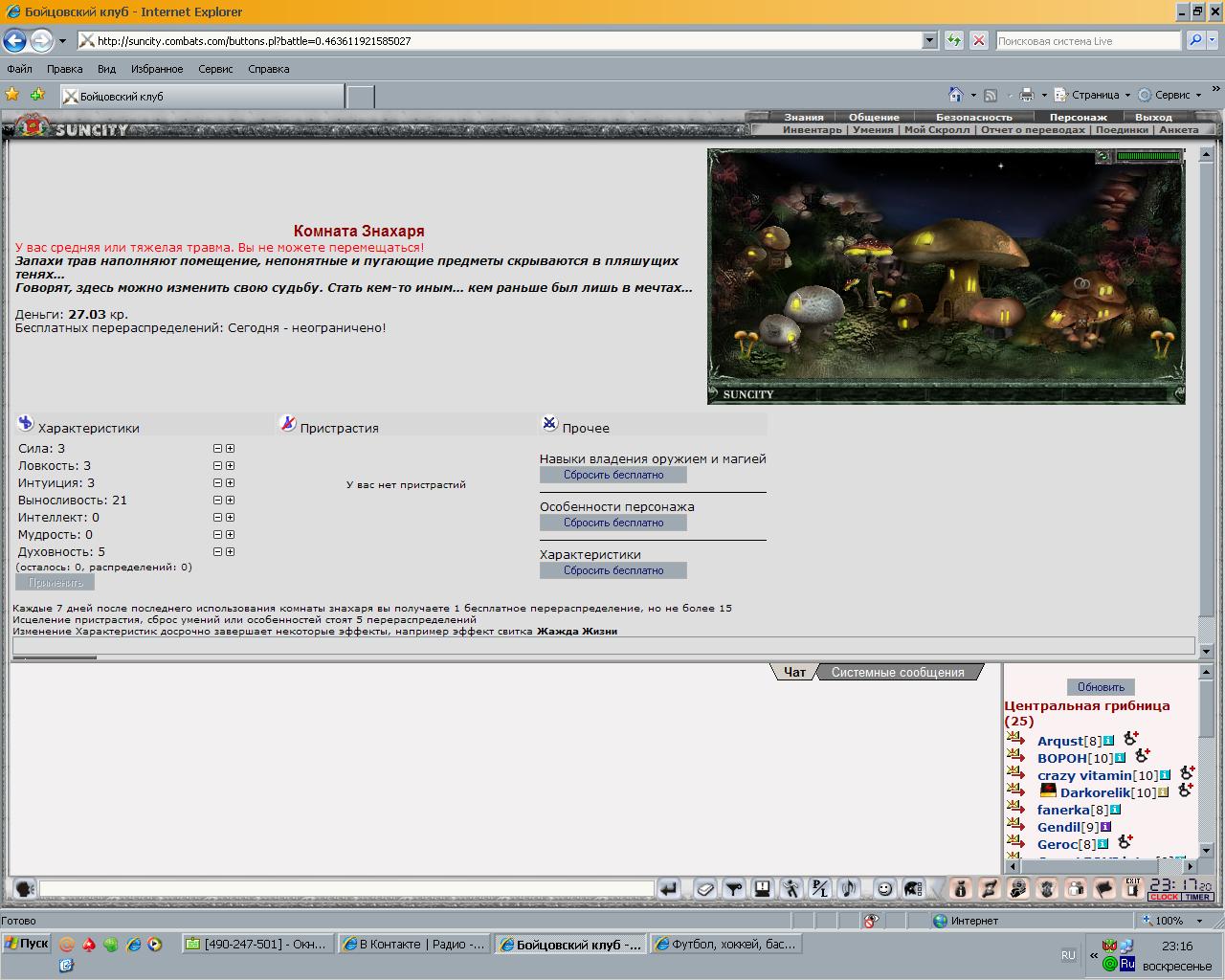This screenshot has width=1225, height=980.
Task: Click the favorites star icon
Action: (12, 94)
